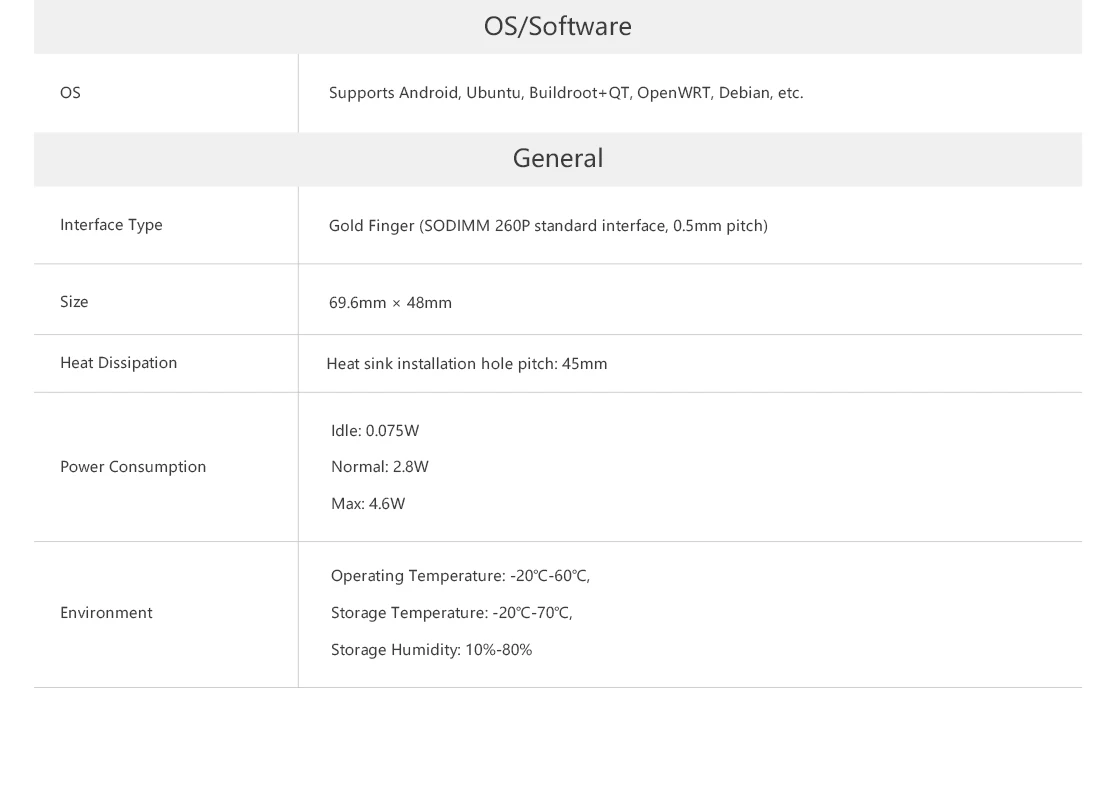Click the General section header
The height and width of the screenshot is (798, 1118).
[x=558, y=158]
